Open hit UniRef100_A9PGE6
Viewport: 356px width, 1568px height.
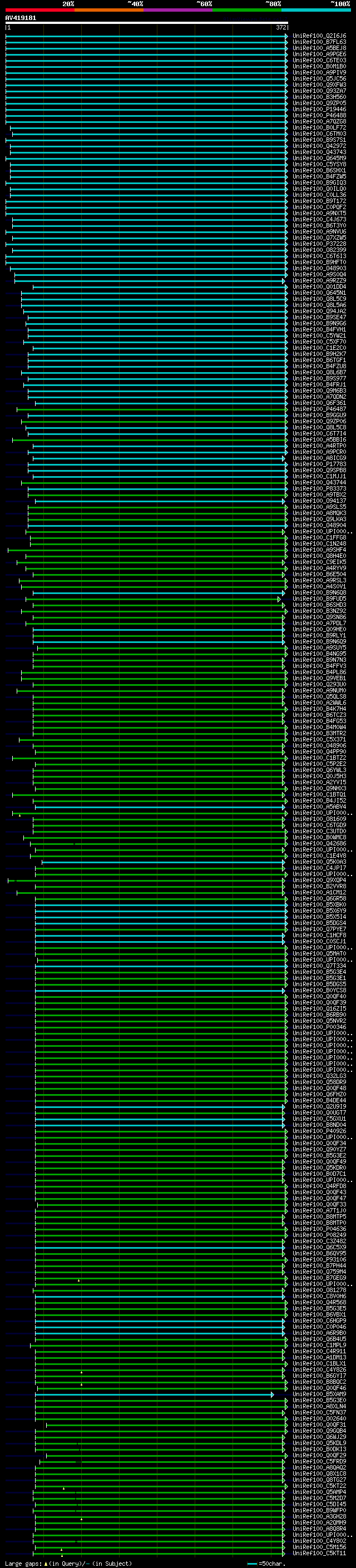319,54
